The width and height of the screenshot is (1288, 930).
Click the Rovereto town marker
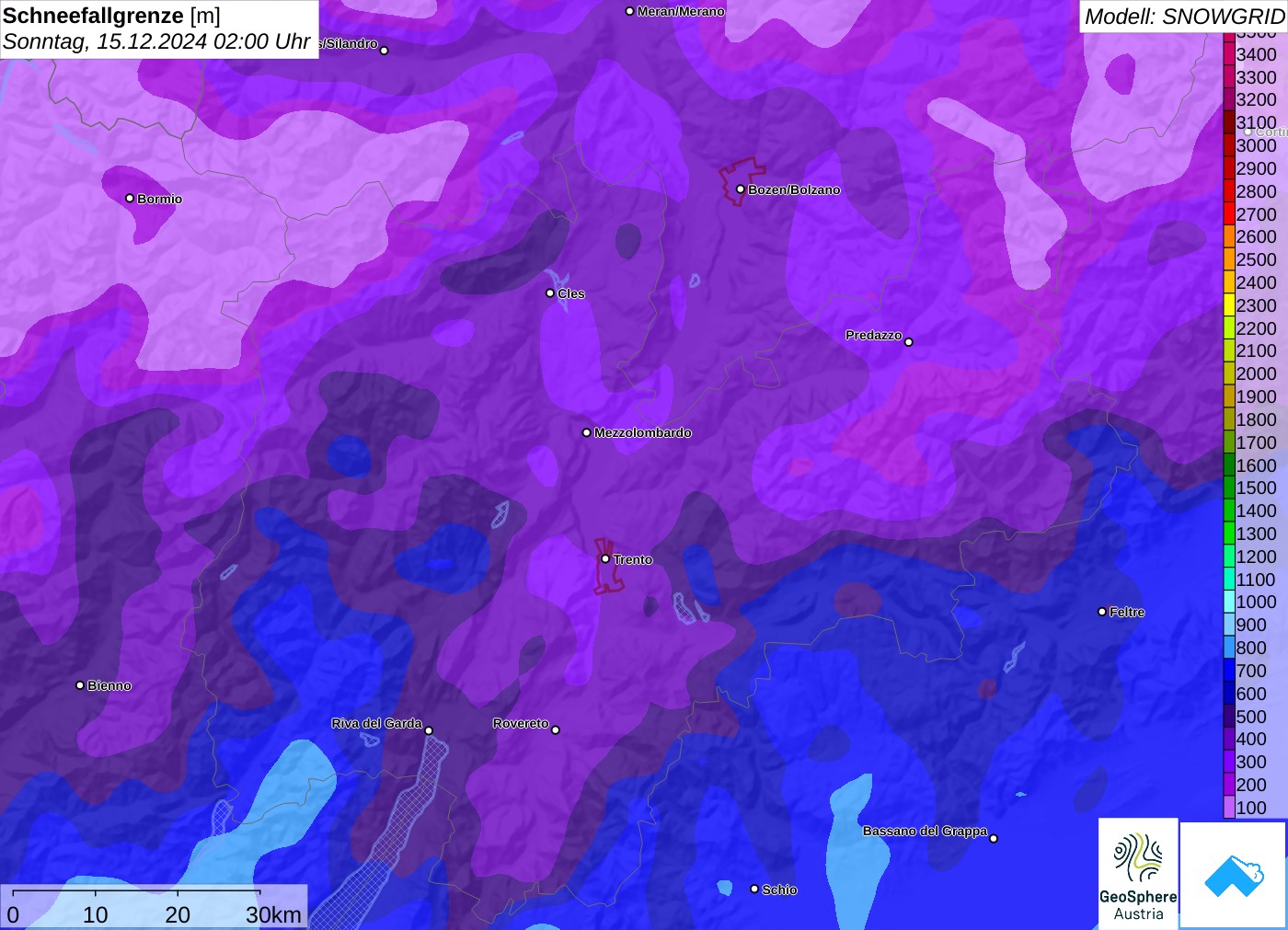tap(556, 730)
